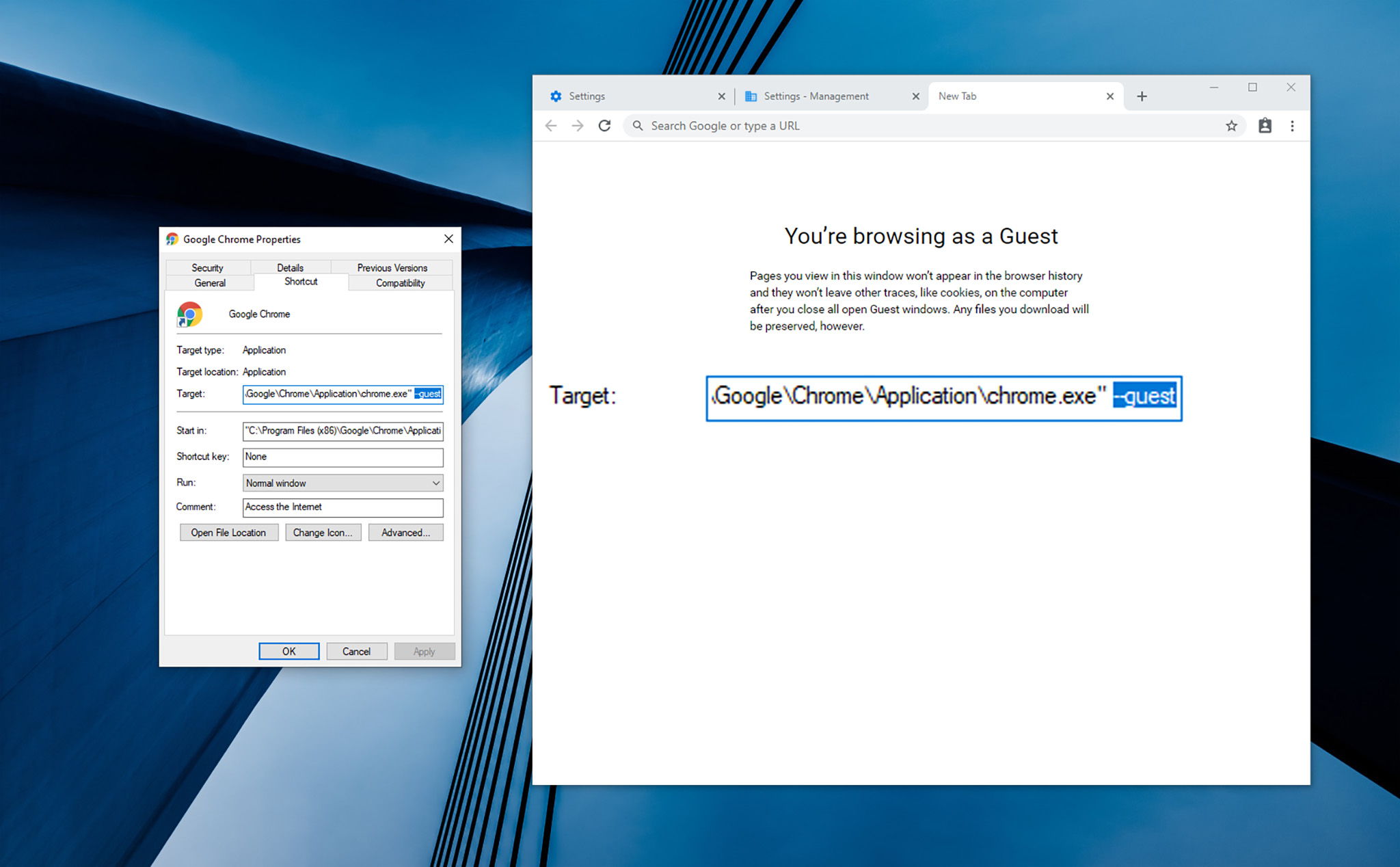Click the Target input field in Properties
The width and height of the screenshot is (1400, 867).
[x=343, y=394]
